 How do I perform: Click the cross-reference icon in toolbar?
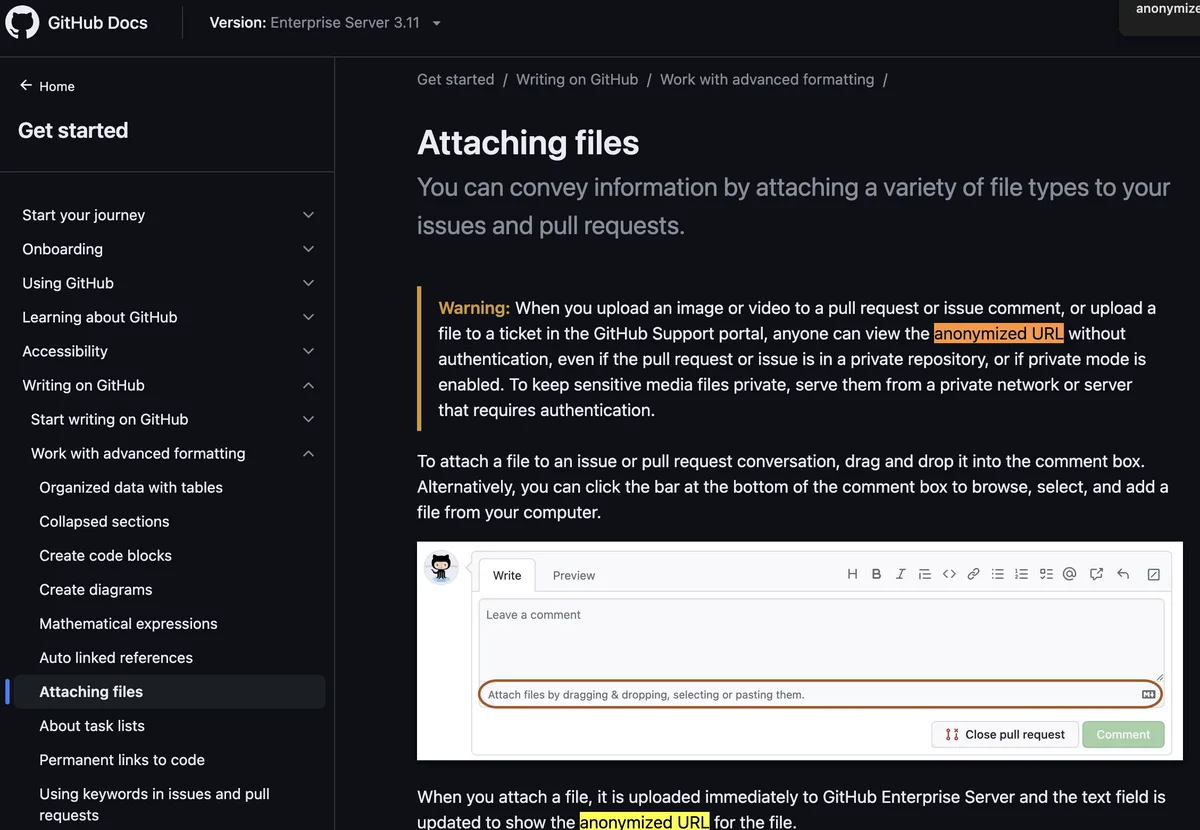click(x=1096, y=574)
